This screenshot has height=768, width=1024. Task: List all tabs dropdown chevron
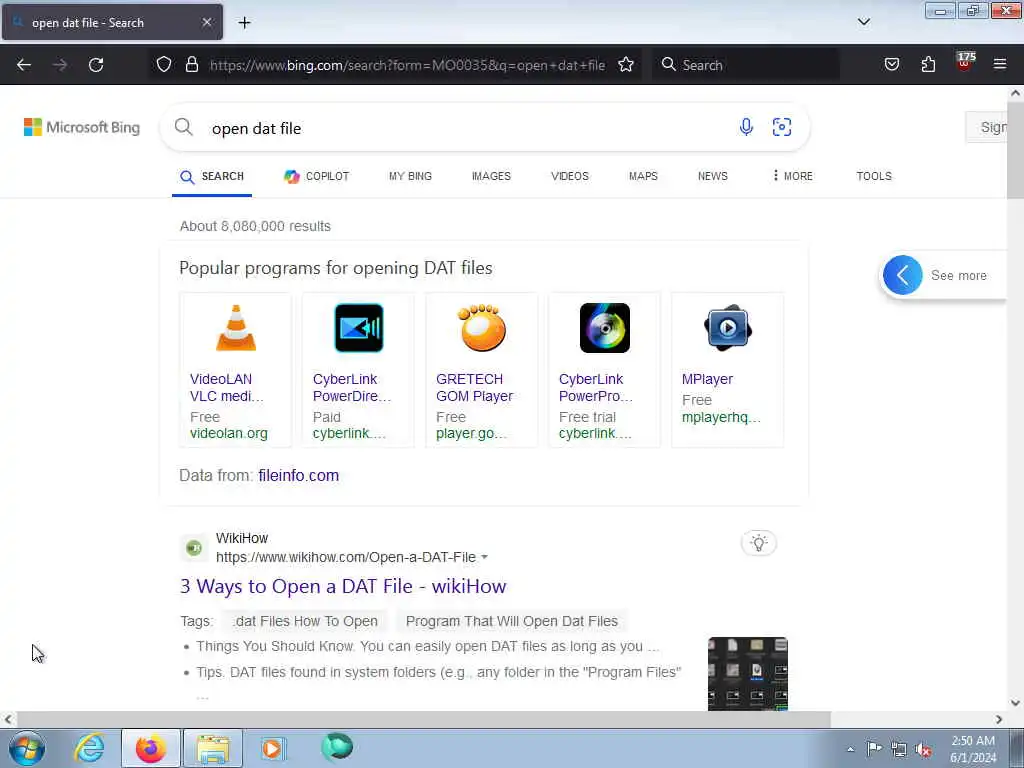864,22
